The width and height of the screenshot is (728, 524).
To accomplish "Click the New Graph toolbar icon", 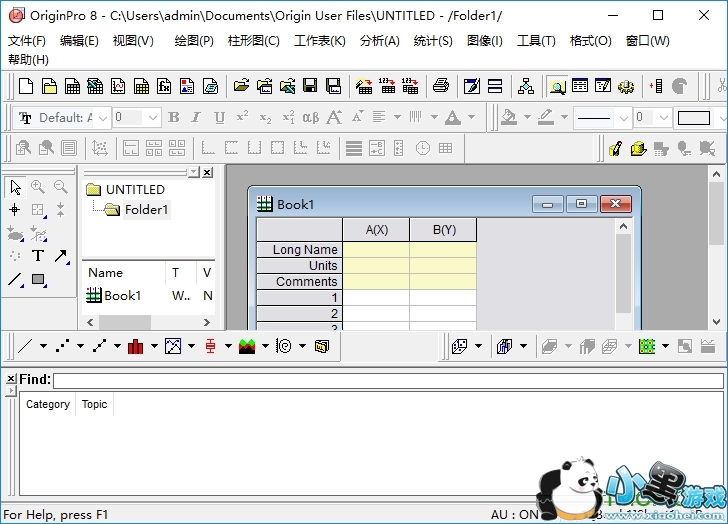I will pos(118,86).
